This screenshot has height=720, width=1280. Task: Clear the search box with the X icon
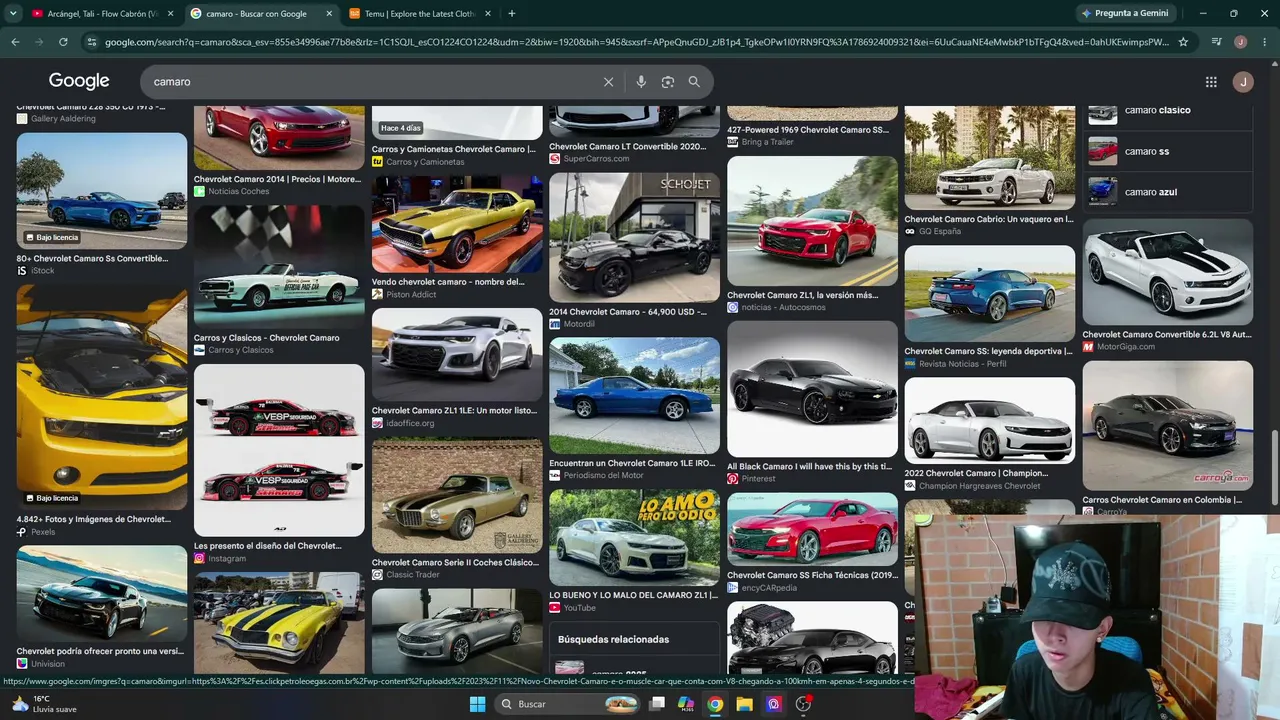pyautogui.click(x=608, y=82)
